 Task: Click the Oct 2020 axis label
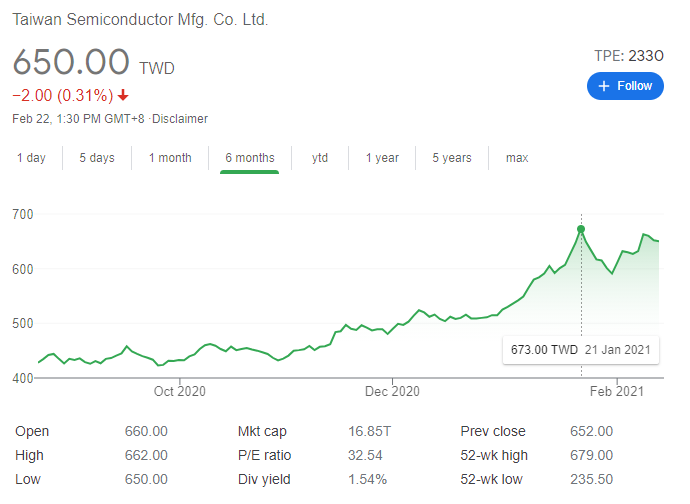pos(180,391)
